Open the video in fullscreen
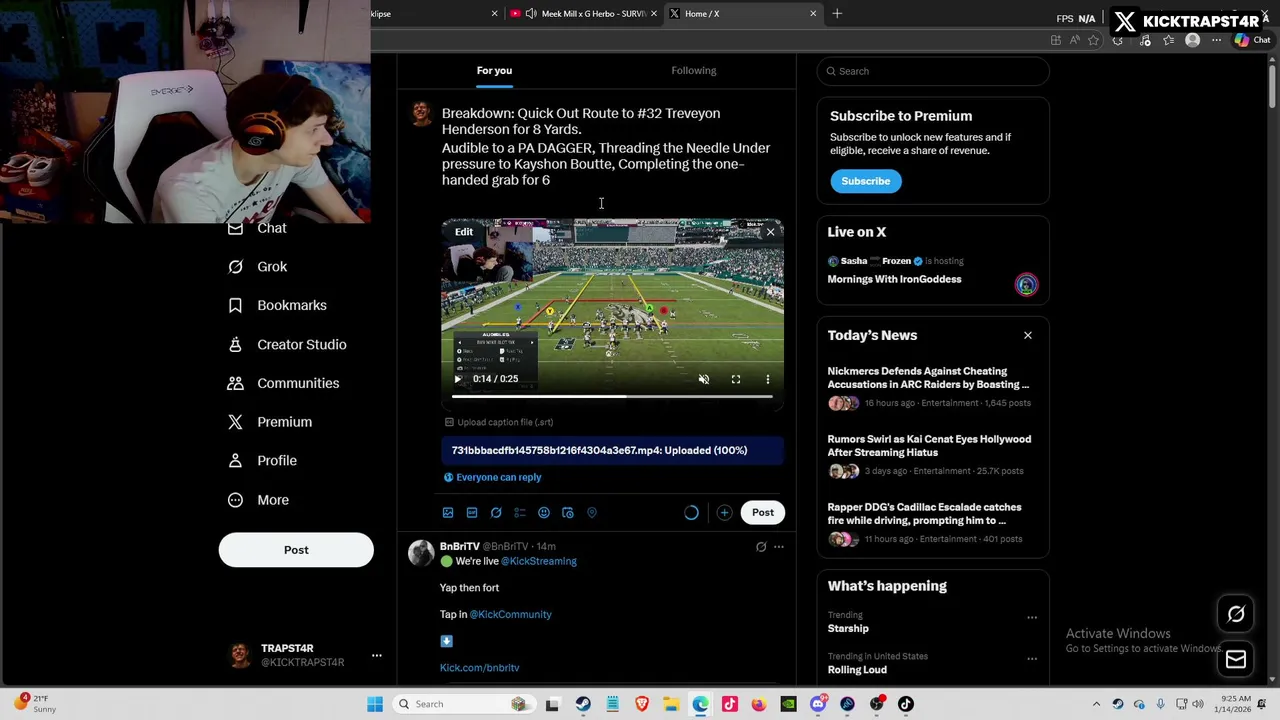 click(x=736, y=379)
